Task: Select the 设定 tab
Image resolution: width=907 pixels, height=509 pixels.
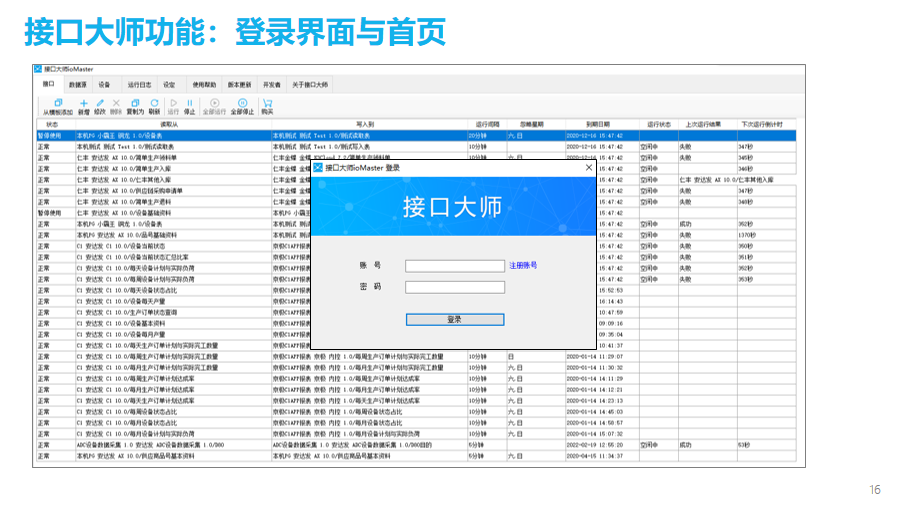Action: tap(169, 85)
